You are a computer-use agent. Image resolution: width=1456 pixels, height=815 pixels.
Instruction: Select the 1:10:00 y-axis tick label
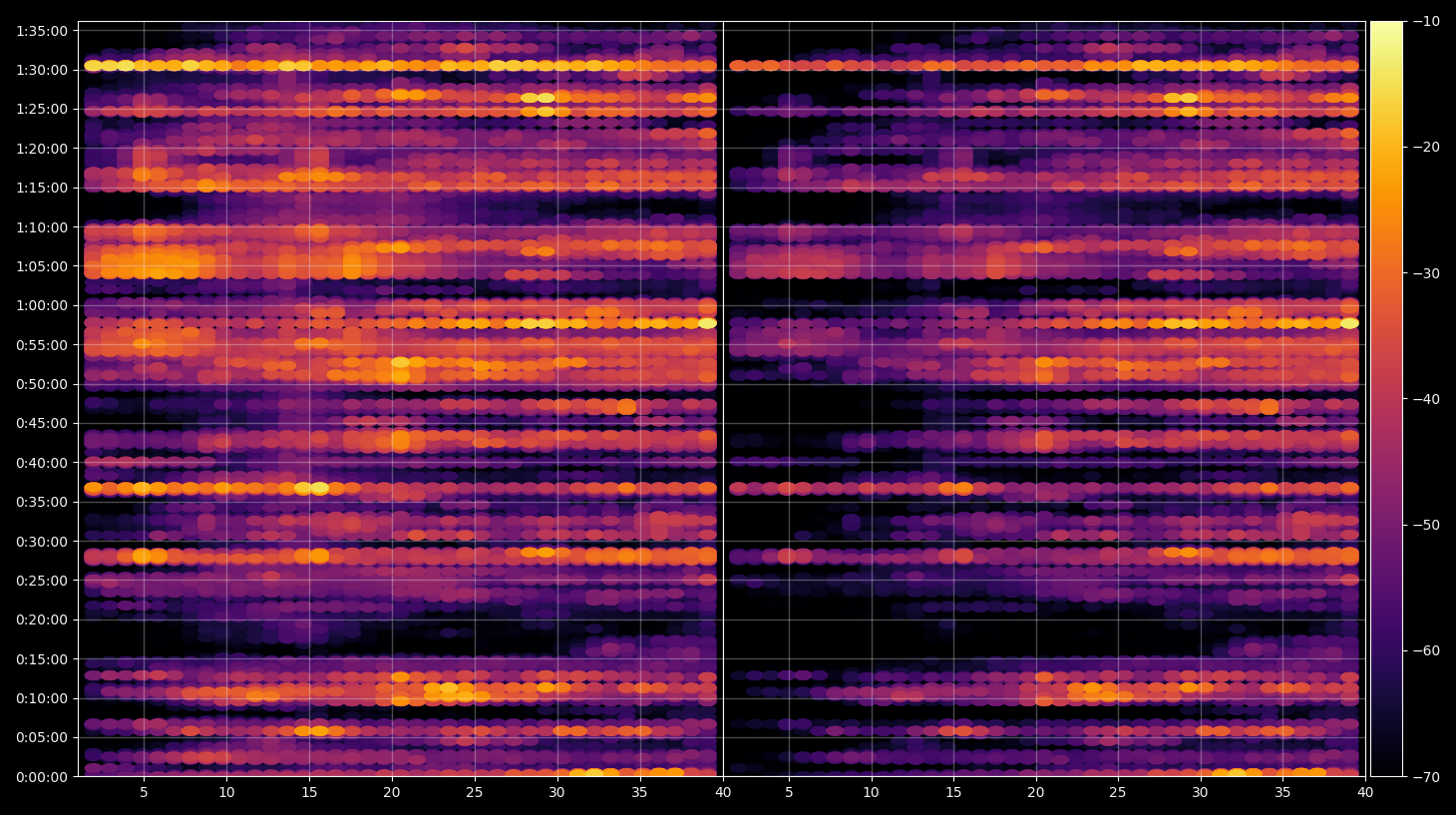(x=42, y=227)
